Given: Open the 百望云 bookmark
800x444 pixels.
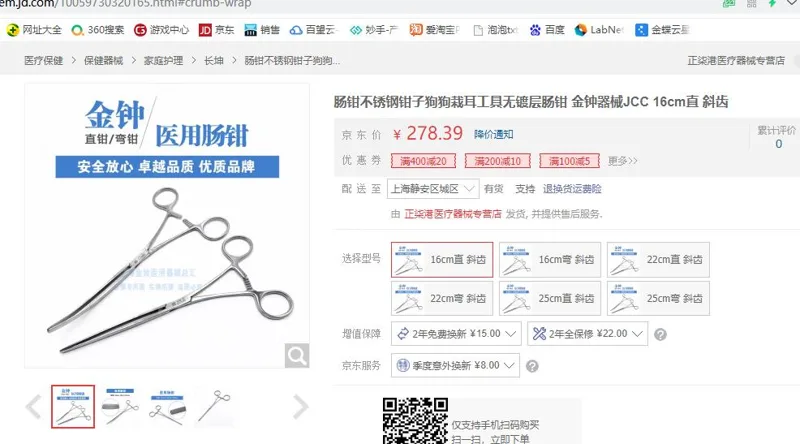Looking at the screenshot, I should [313, 30].
